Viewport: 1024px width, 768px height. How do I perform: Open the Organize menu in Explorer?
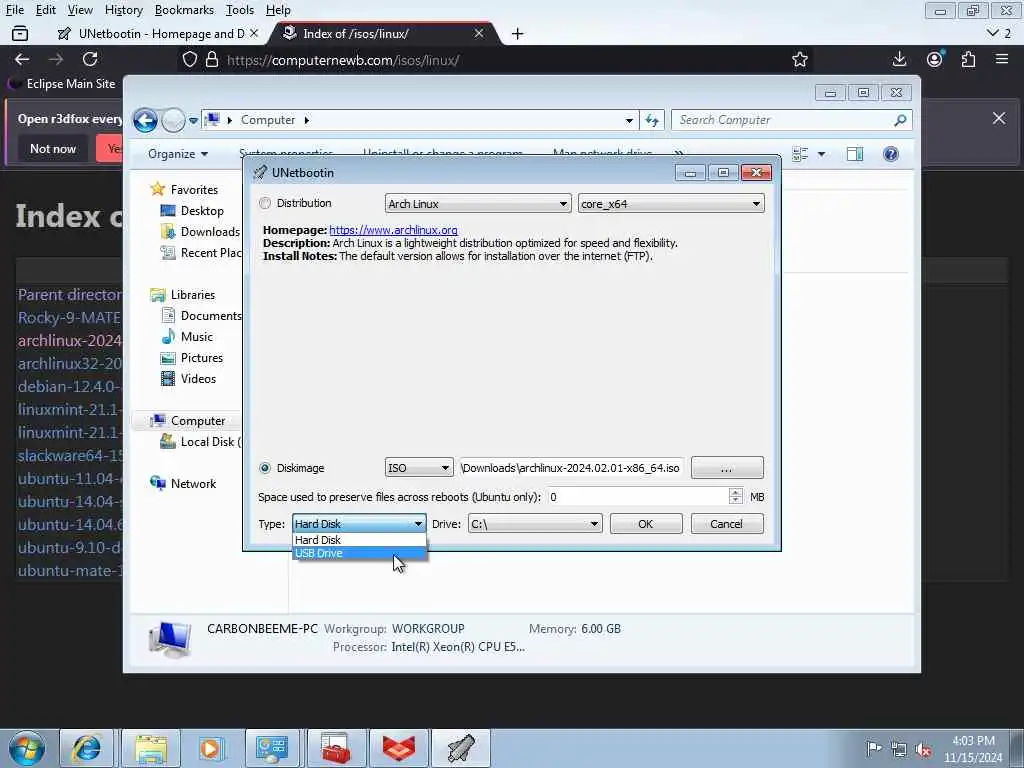(x=178, y=154)
